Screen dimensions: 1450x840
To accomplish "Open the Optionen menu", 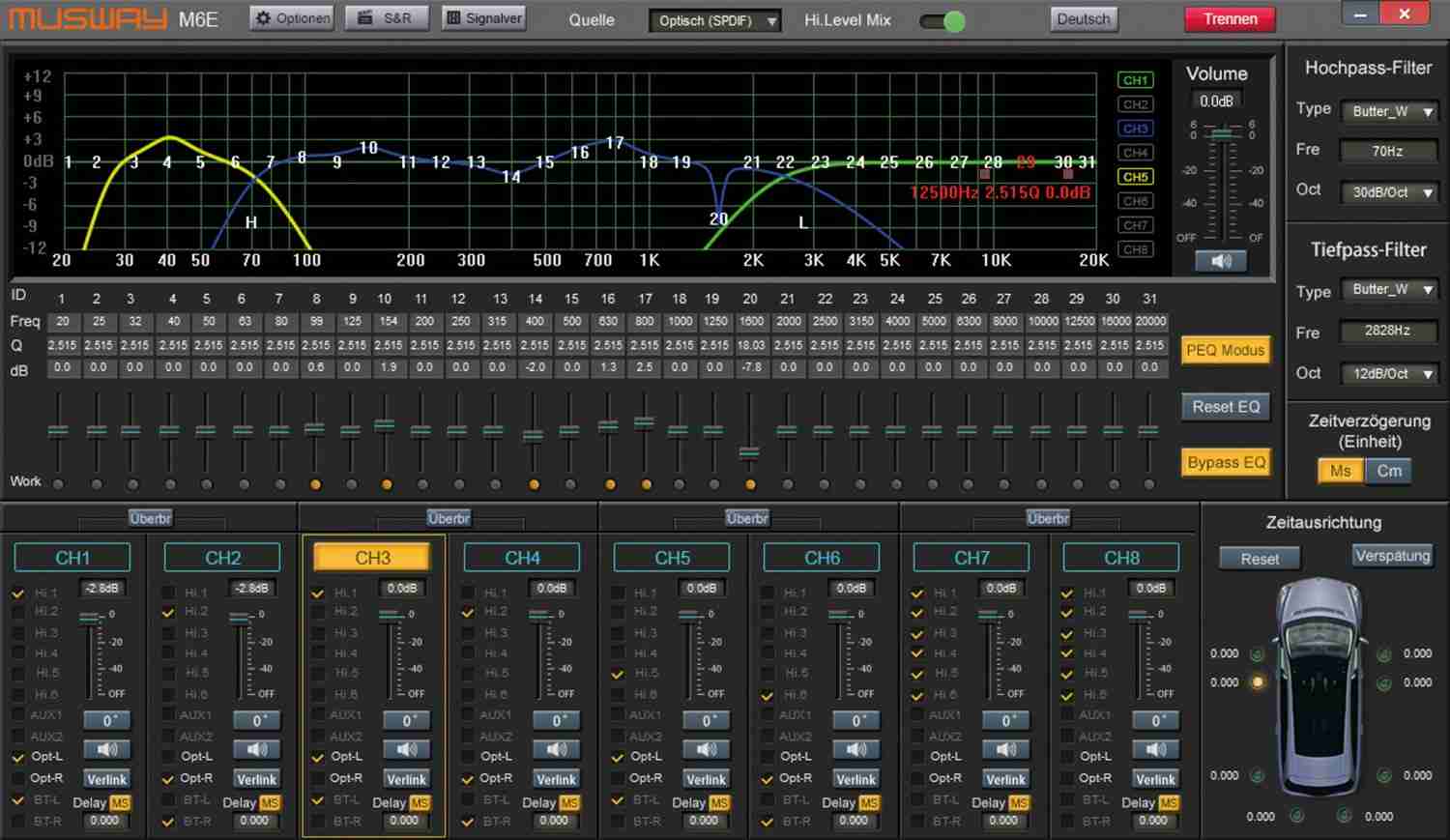I will click(292, 18).
